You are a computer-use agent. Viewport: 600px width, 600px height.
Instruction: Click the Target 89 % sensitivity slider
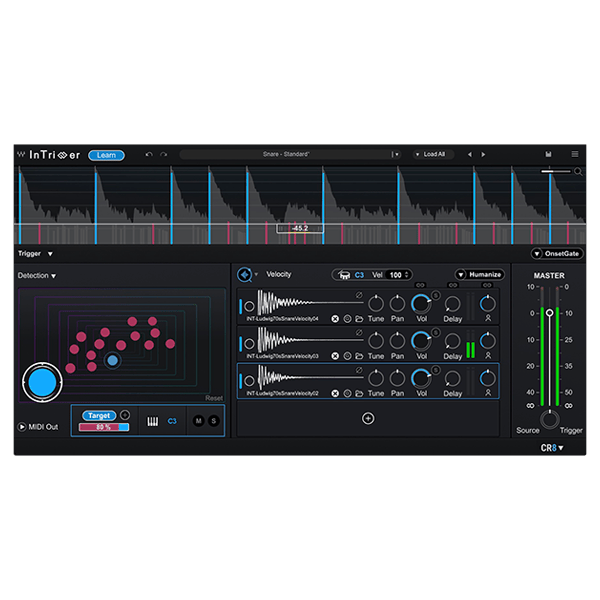tap(104, 427)
